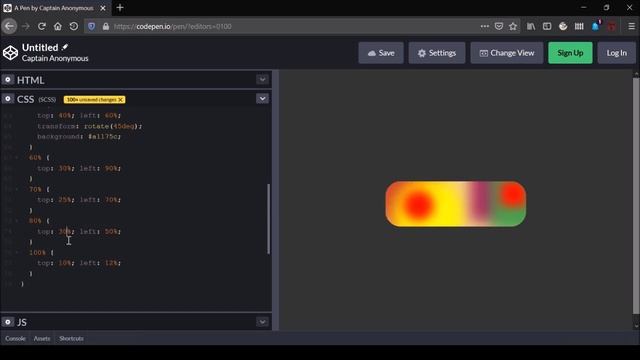Open the history clock icon in toolbar
Screen dimensions: 640x360
click(x=73, y=27)
